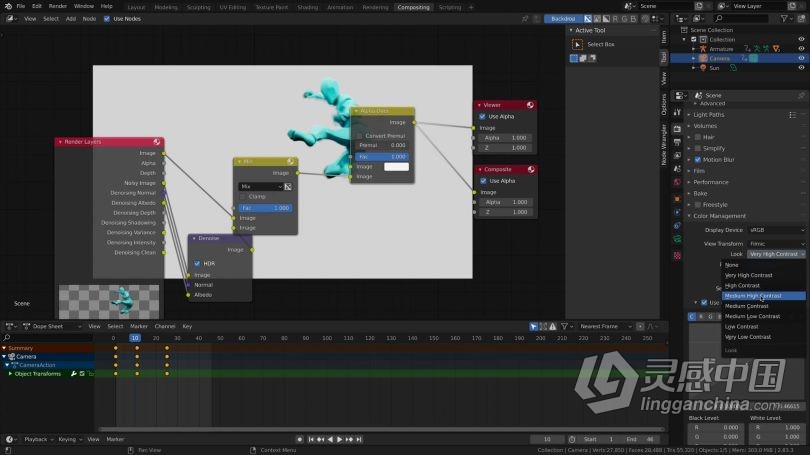Click Render Layers node render icon
Viewport: 810px width, 455px height.
pos(157,142)
